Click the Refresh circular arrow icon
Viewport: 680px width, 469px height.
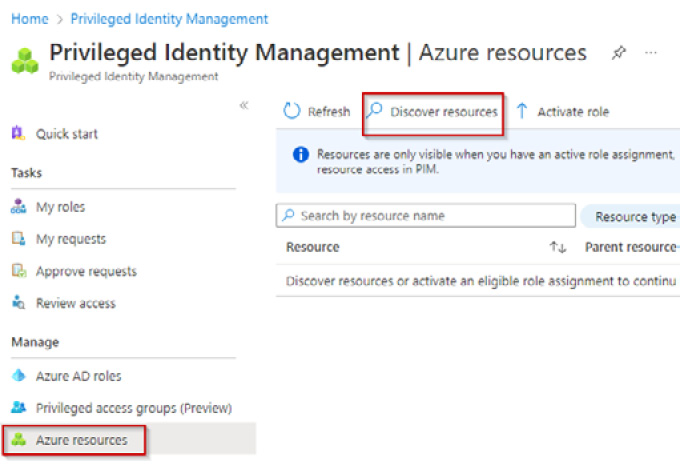click(291, 111)
